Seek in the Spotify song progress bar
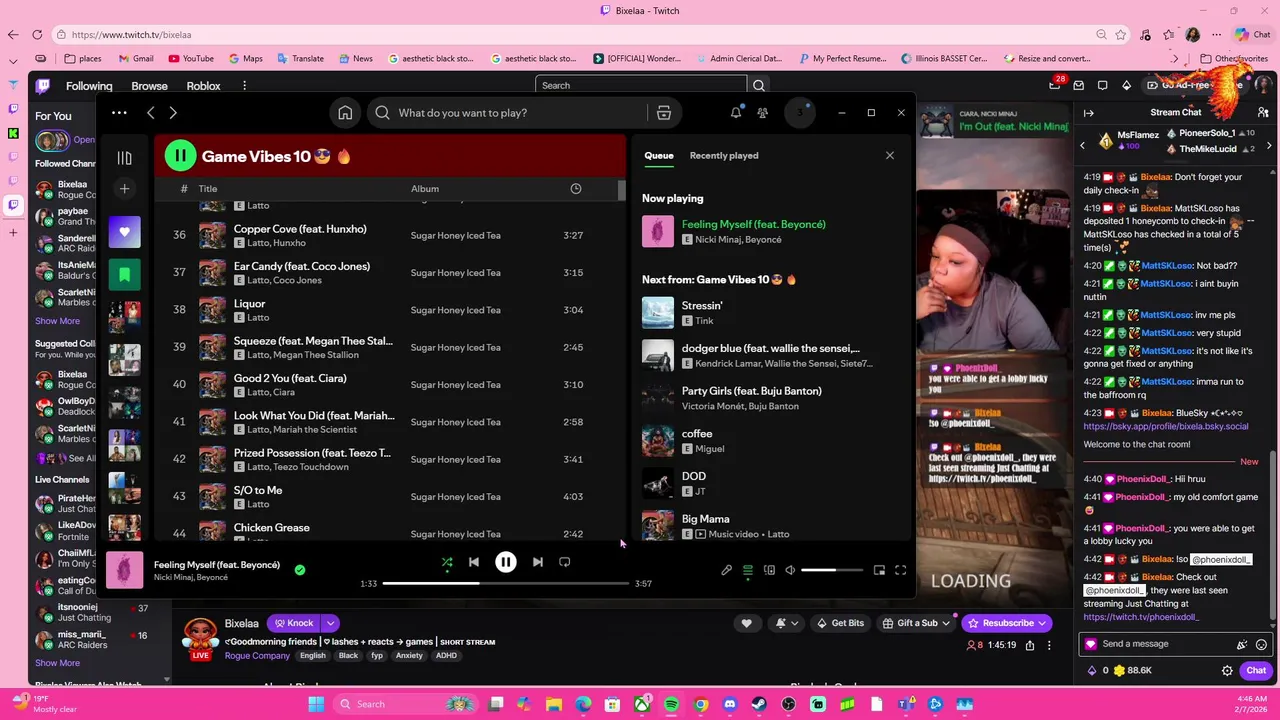Viewport: 1280px width, 720px height. [506, 583]
